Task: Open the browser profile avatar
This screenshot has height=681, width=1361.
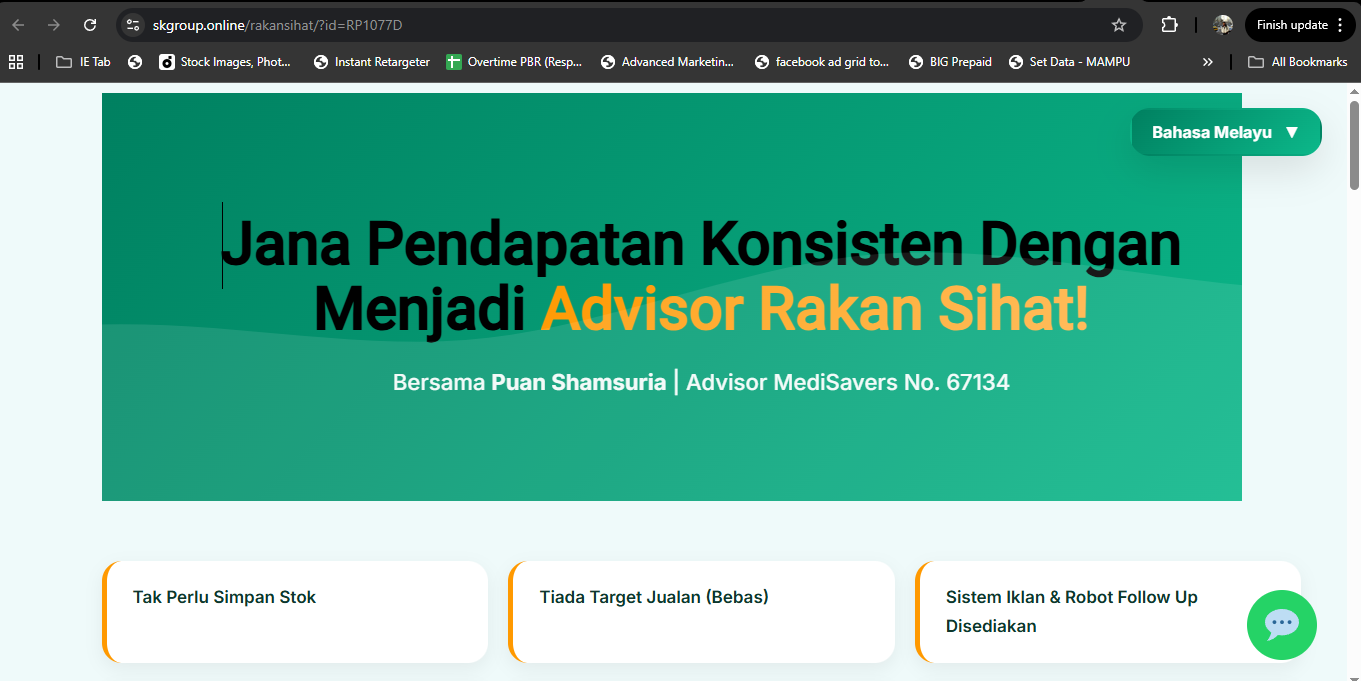Action: [x=1222, y=24]
